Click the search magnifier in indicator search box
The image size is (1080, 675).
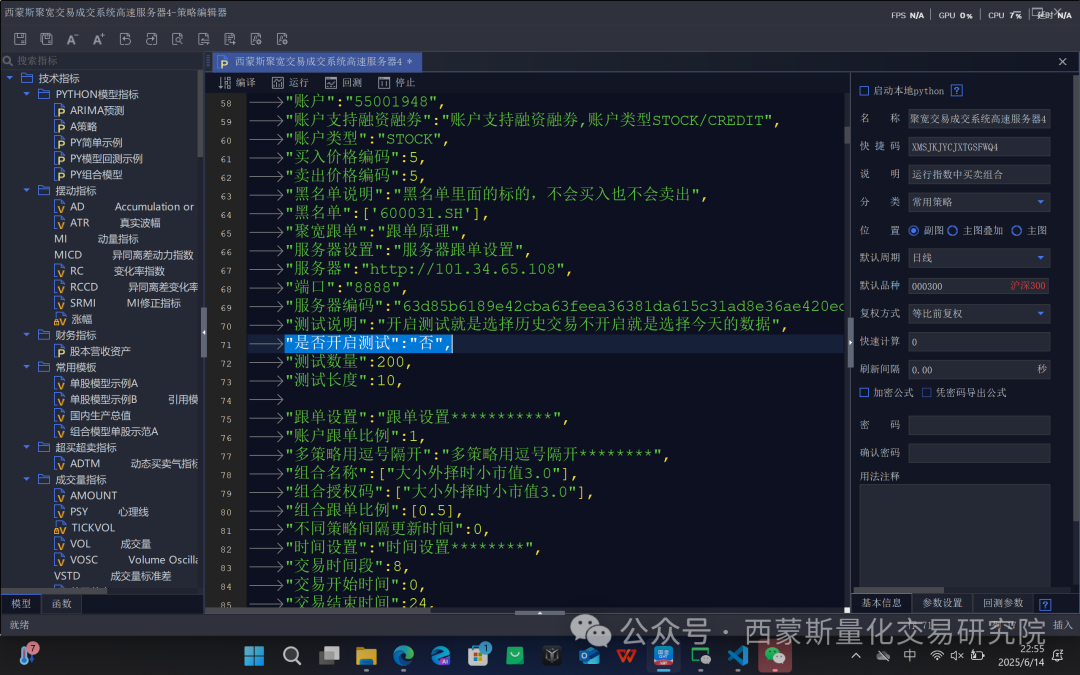click(8, 61)
